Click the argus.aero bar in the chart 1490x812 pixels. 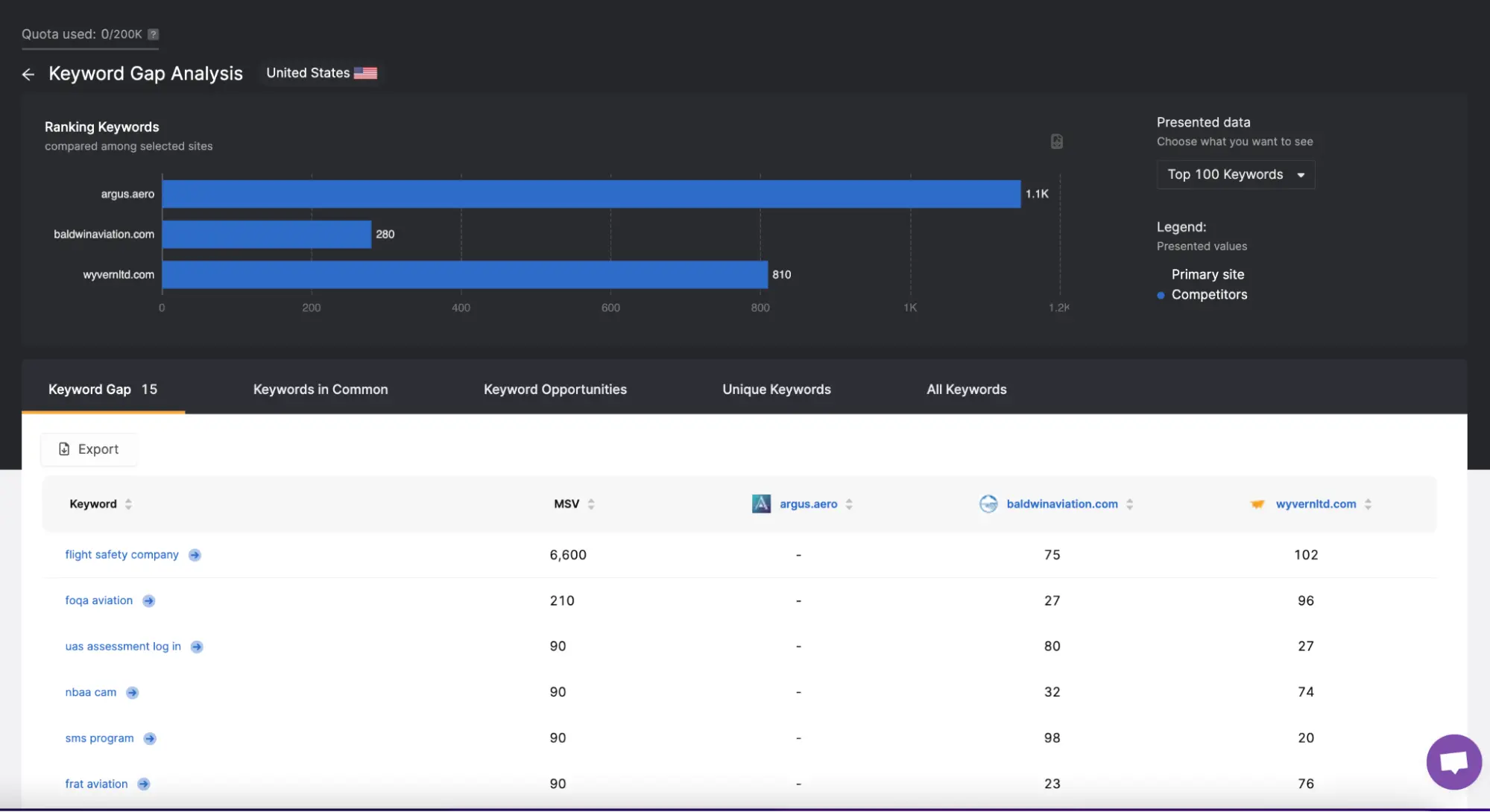pyautogui.click(x=590, y=194)
